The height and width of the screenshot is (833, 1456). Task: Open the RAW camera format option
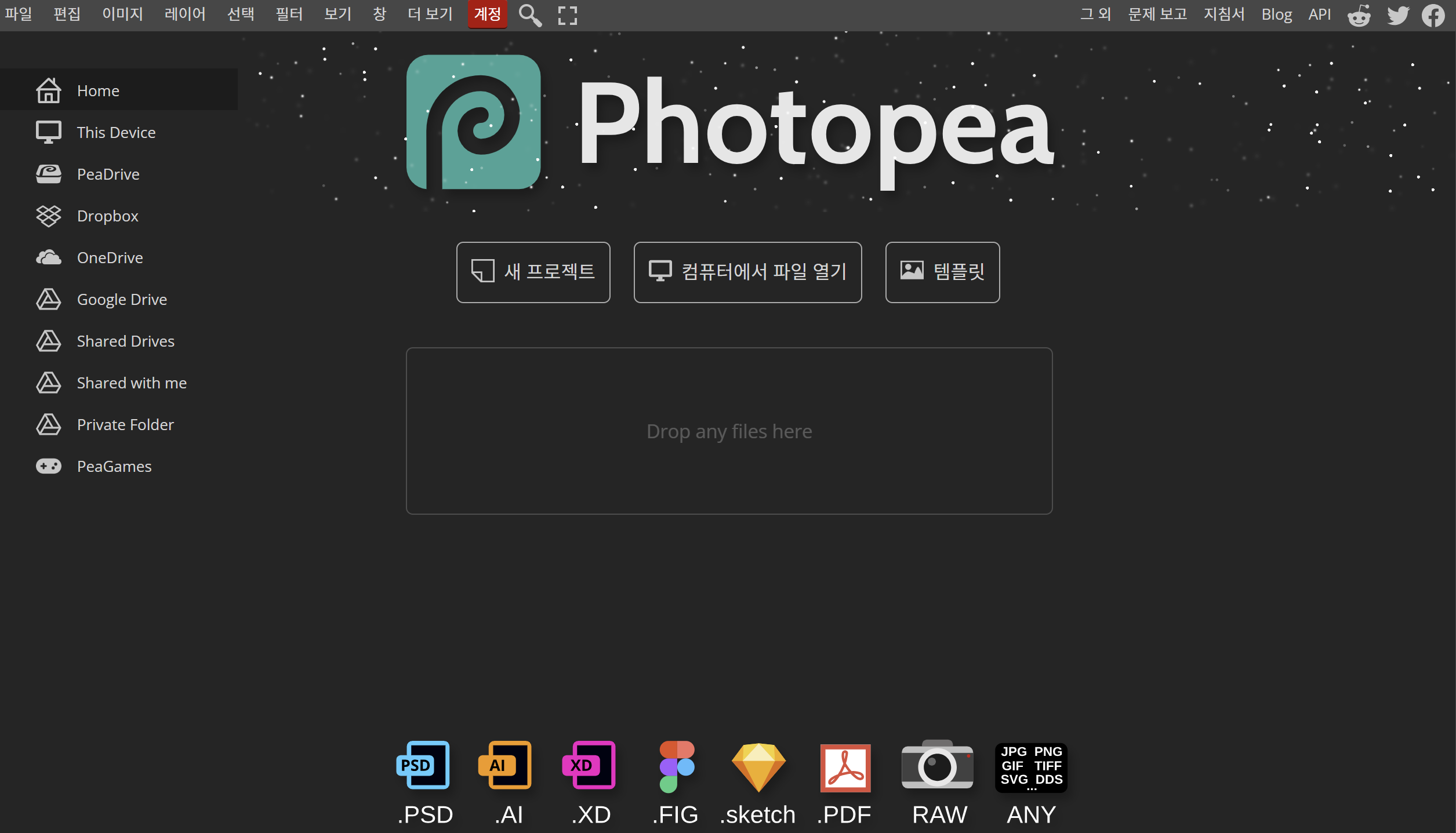click(937, 766)
